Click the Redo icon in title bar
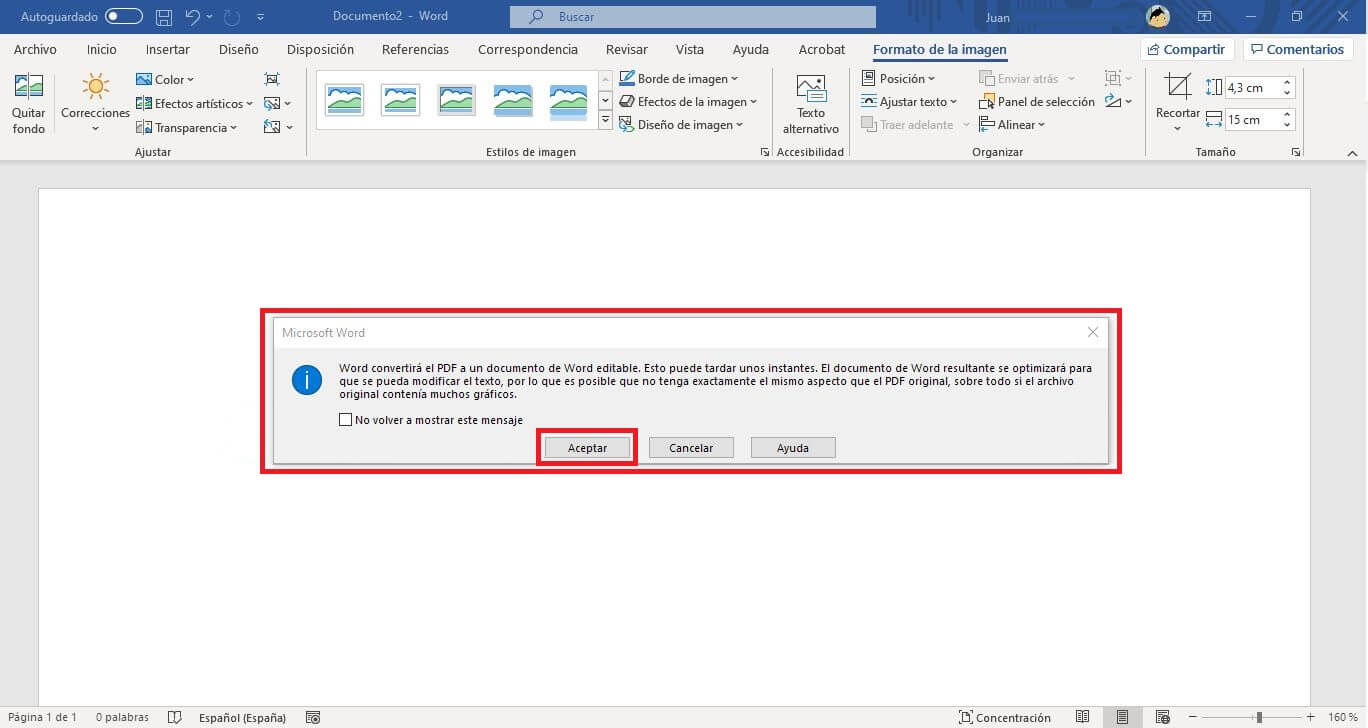The height and width of the screenshot is (728, 1368). [x=234, y=17]
